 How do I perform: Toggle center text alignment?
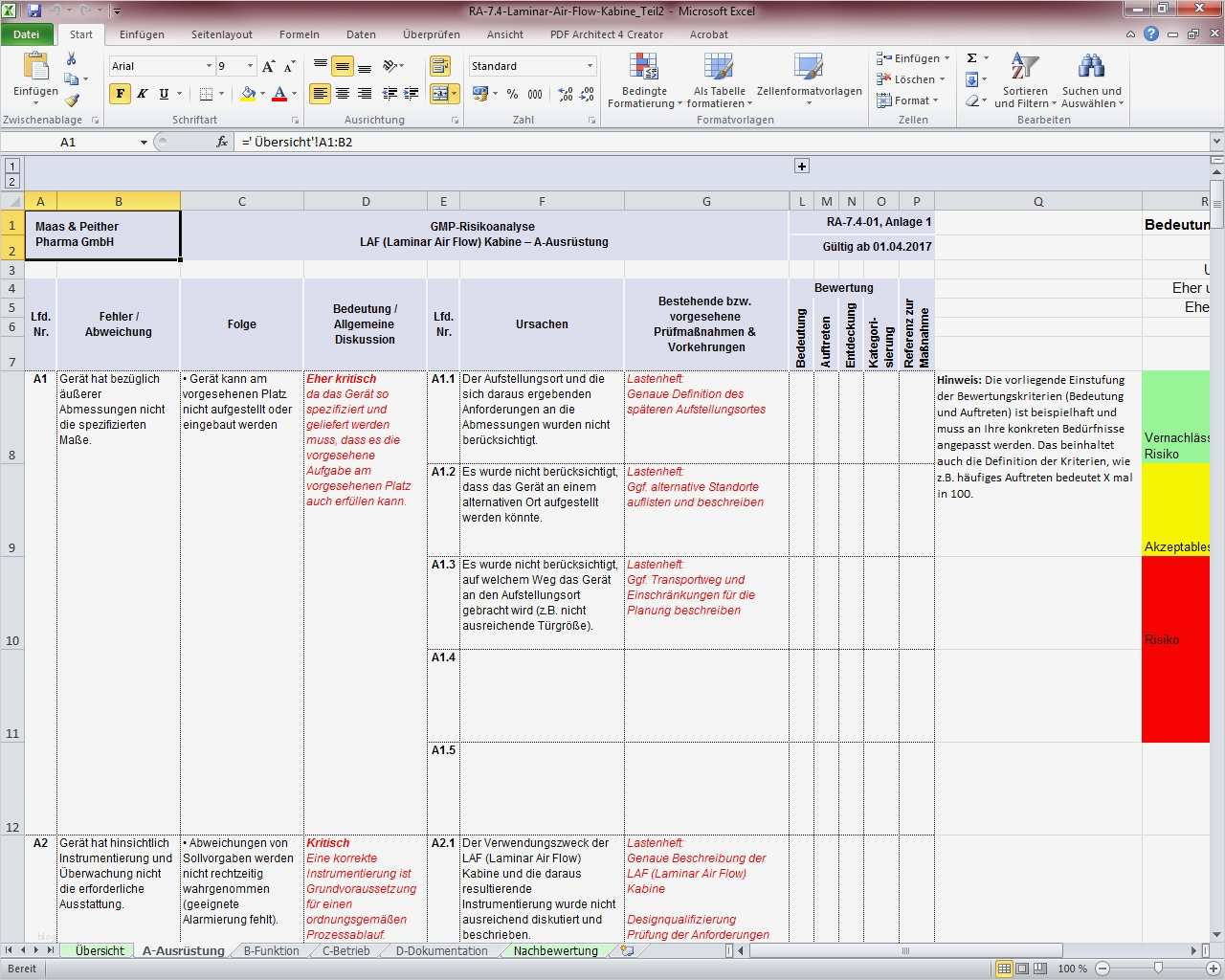[342, 94]
